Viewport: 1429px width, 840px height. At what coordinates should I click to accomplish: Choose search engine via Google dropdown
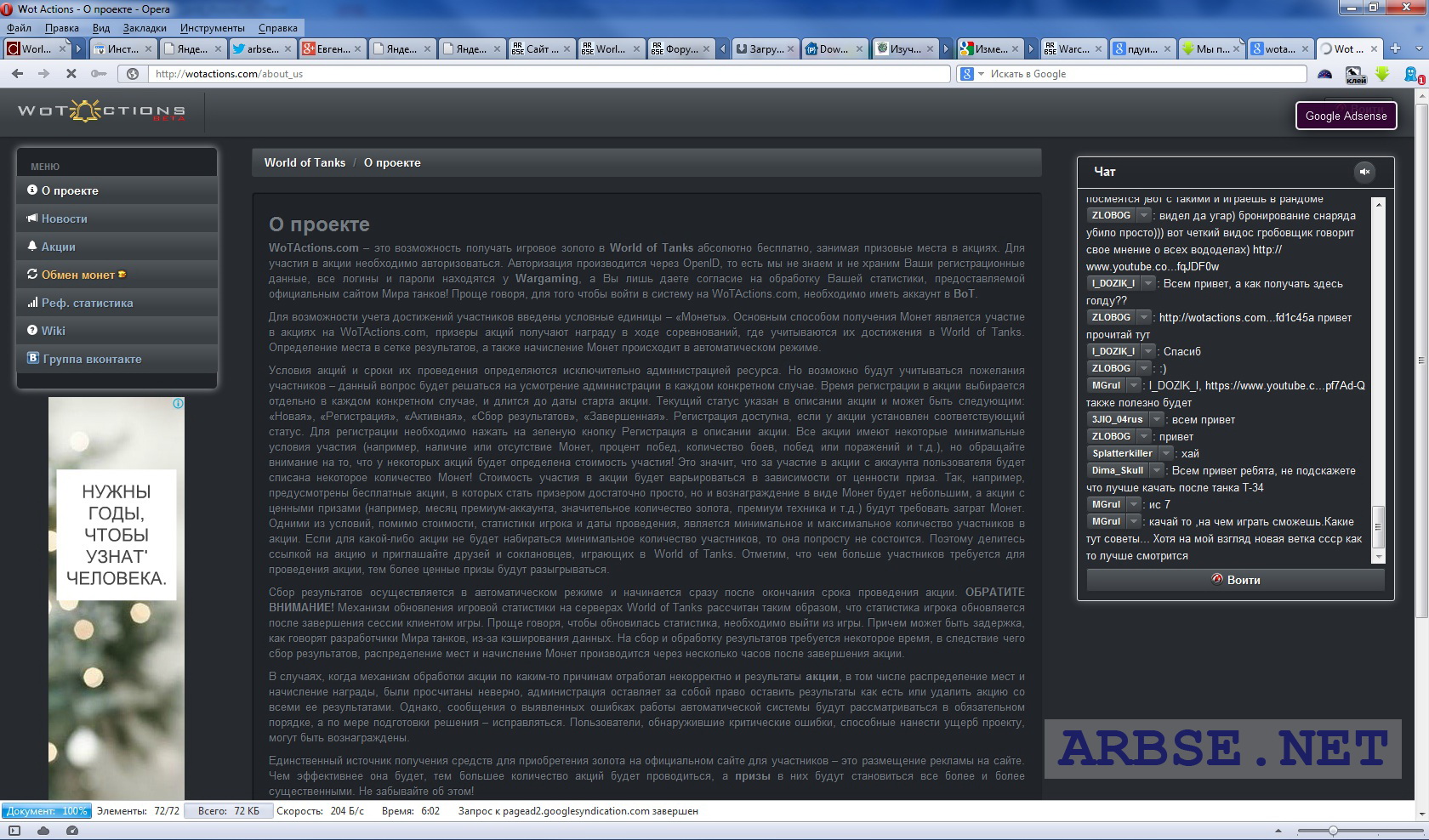(972, 74)
